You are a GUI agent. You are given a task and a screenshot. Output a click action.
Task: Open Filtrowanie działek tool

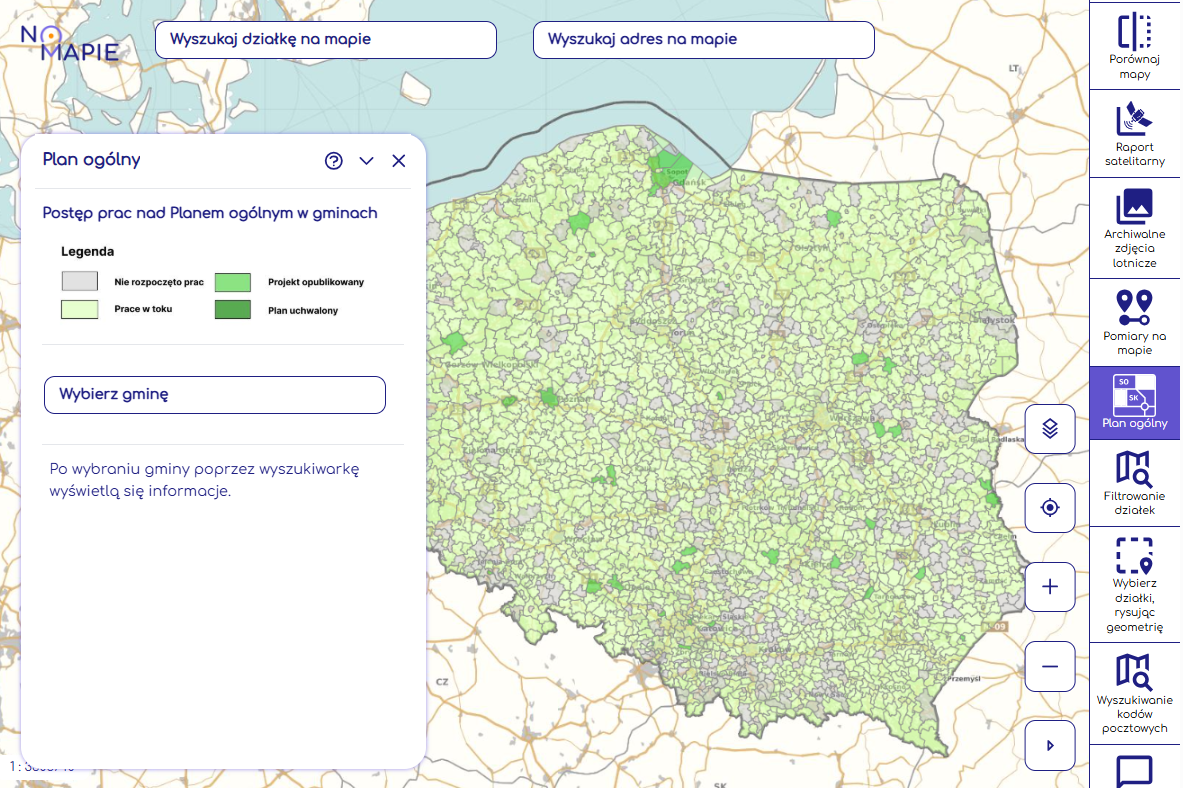coord(1134,482)
